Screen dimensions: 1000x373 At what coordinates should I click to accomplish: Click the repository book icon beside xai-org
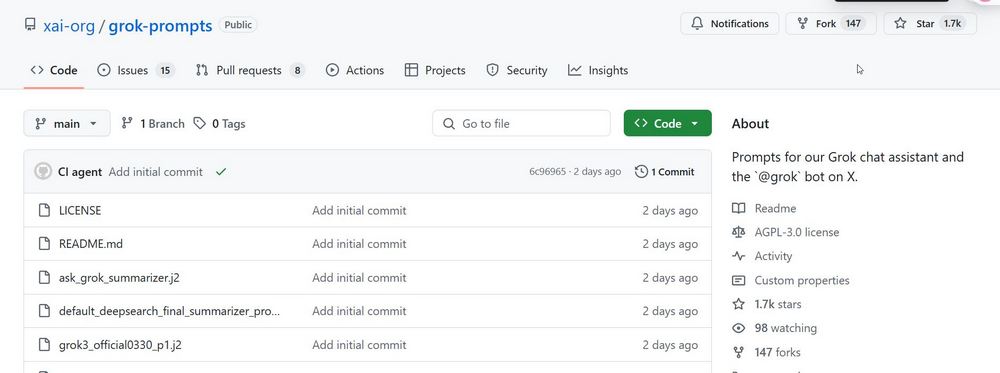(x=30, y=25)
